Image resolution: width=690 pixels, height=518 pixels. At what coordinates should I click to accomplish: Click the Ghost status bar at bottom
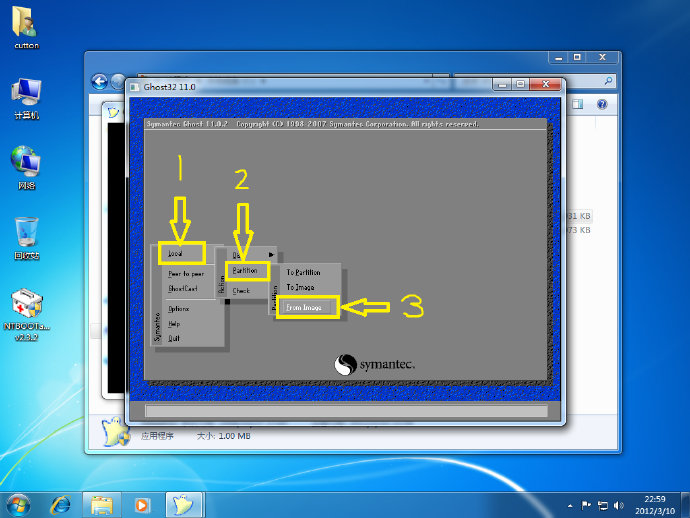346,411
